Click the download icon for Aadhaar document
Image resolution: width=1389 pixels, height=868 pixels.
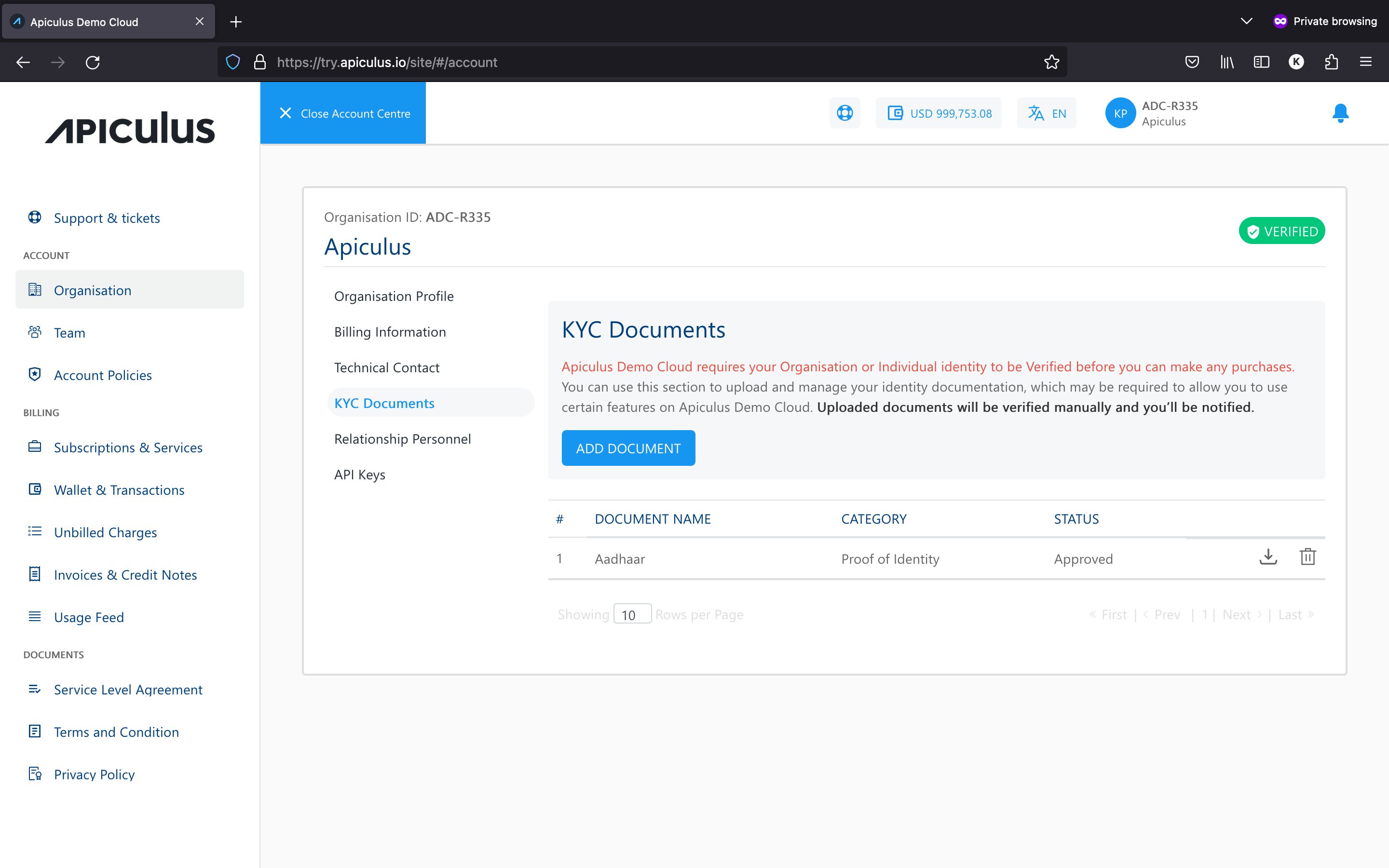1268,557
